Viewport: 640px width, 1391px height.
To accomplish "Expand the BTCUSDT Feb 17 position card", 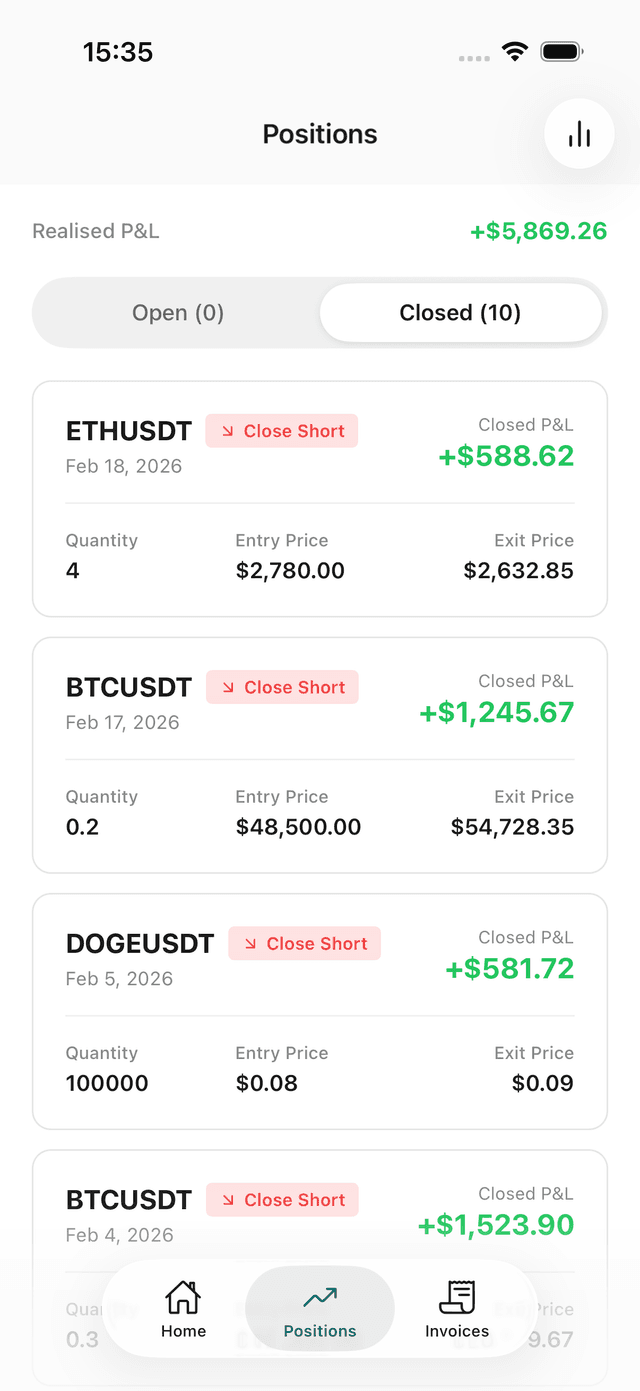I will 319,755.
